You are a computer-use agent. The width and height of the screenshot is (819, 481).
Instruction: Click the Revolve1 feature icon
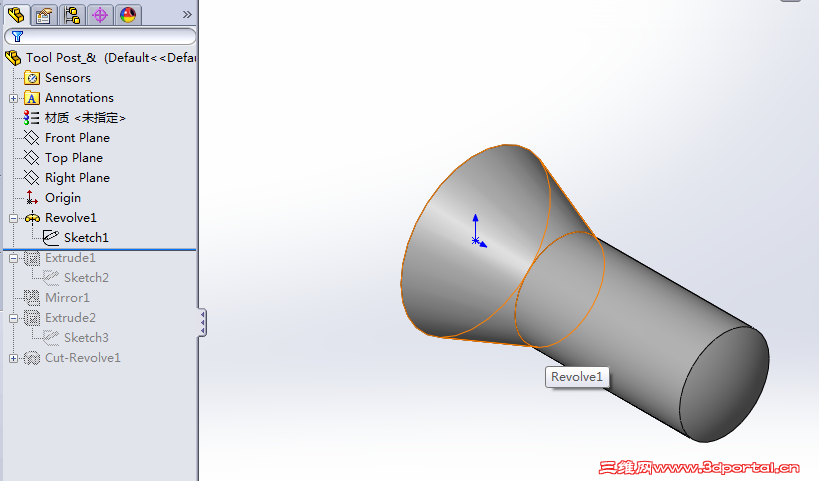pyautogui.click(x=32, y=218)
